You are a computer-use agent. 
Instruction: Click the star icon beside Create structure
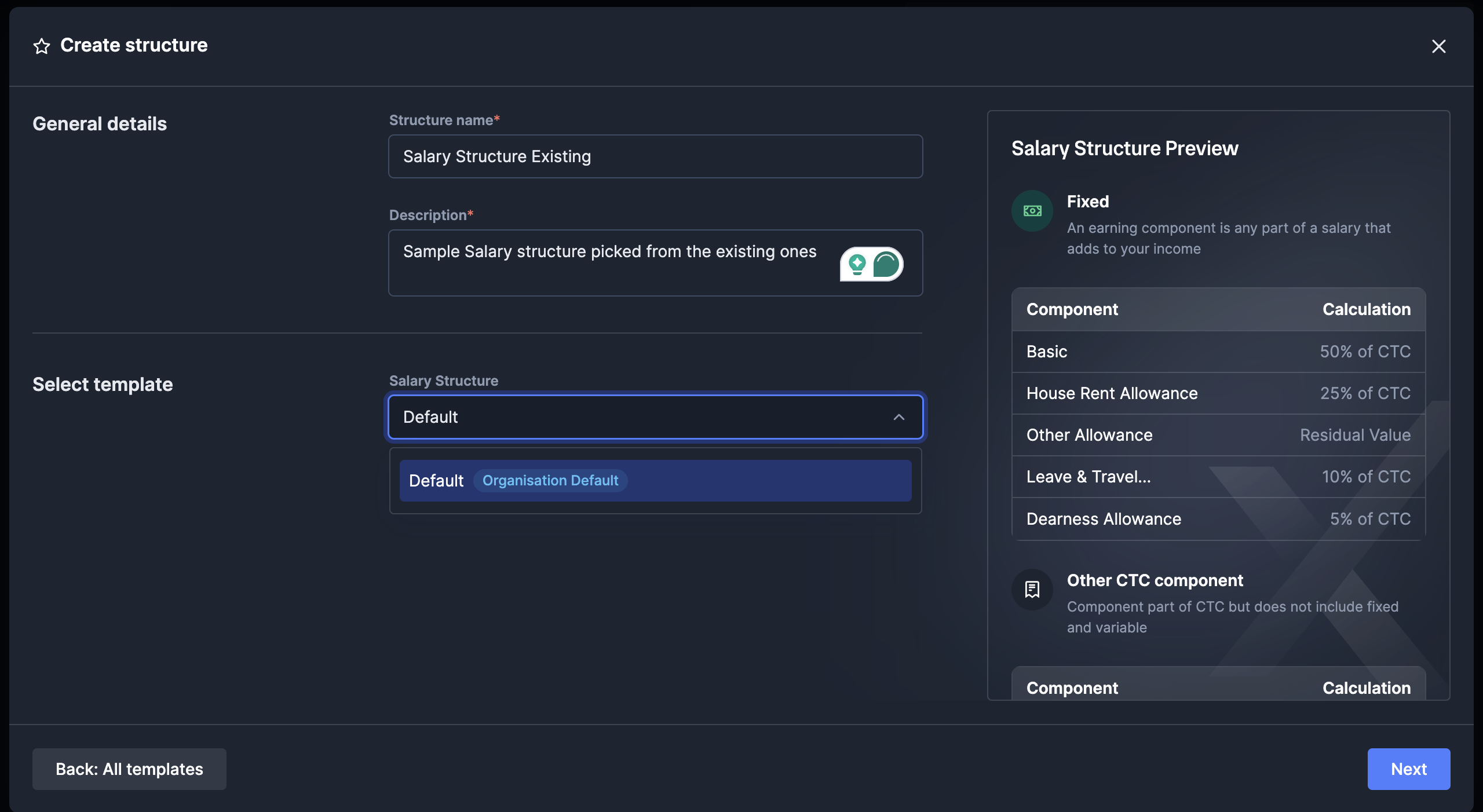click(42, 46)
